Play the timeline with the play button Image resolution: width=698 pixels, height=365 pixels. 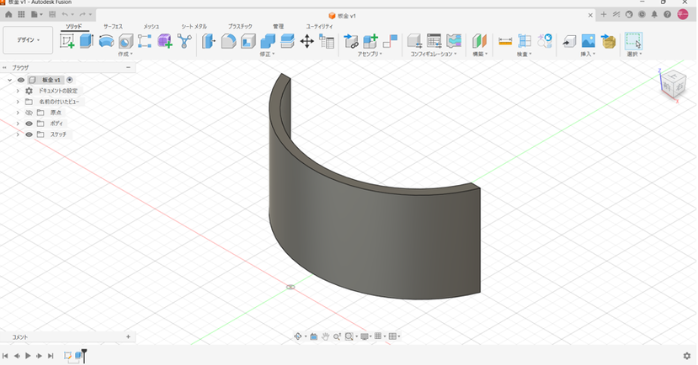point(28,356)
